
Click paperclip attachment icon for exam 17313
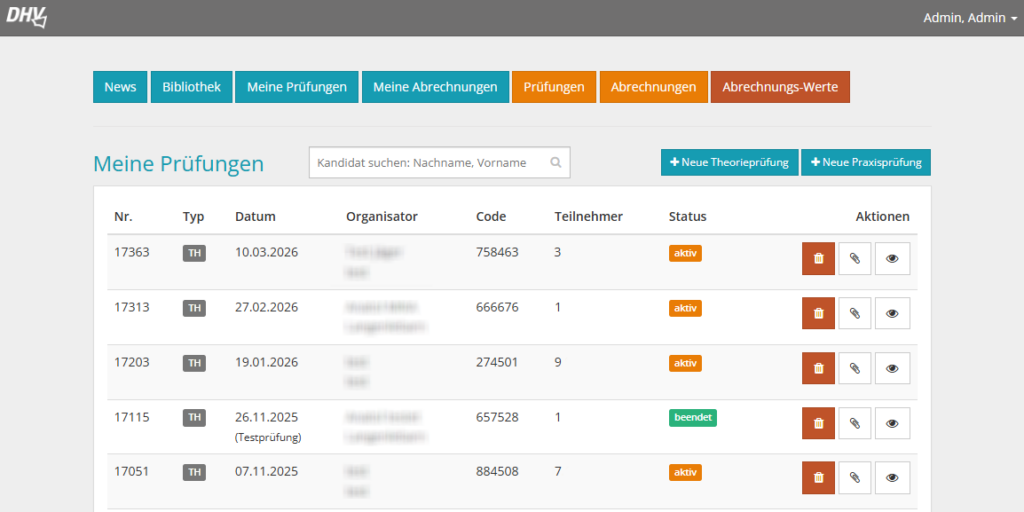[854, 313]
